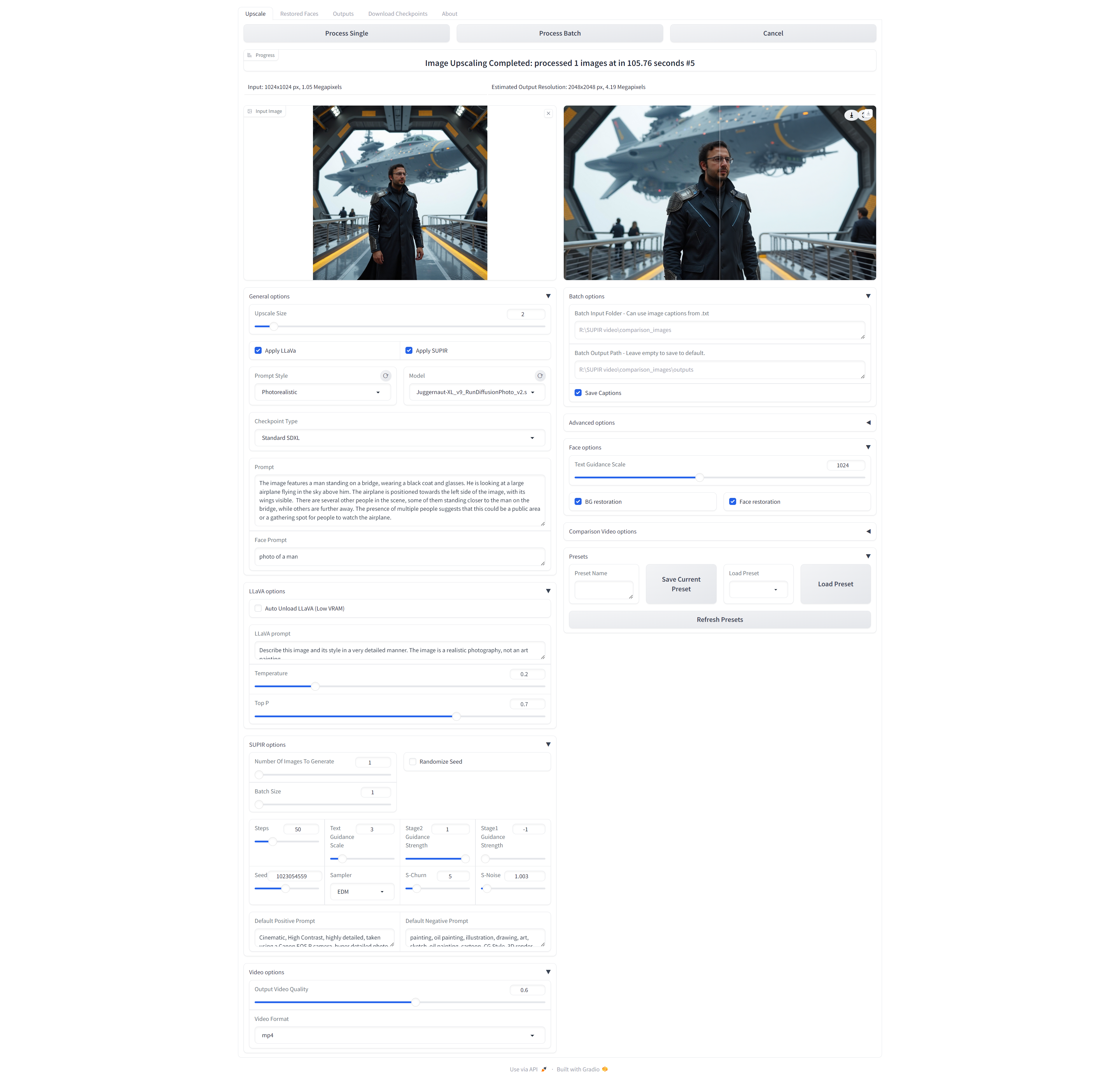Open the Sampler dropdown showing EDM
This screenshot has width=1120, height=1081.
tap(361, 891)
